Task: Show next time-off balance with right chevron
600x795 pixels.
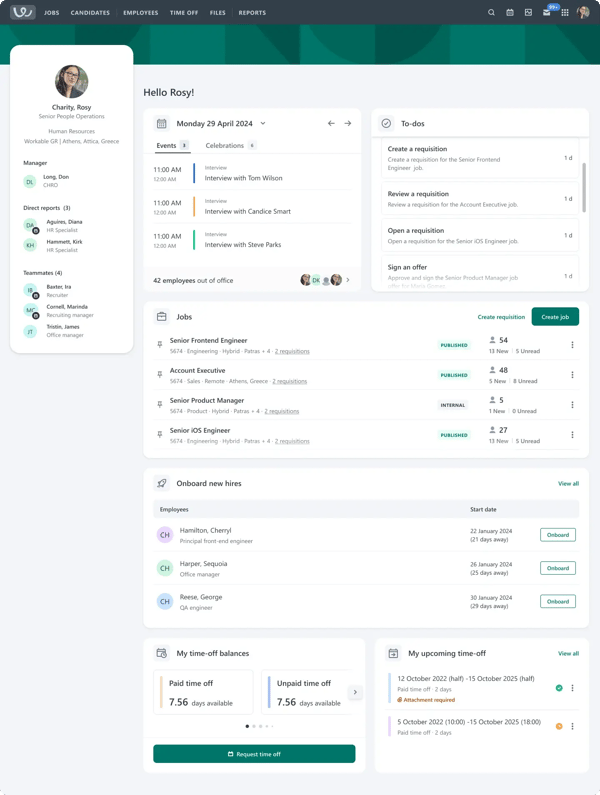Action: (355, 692)
